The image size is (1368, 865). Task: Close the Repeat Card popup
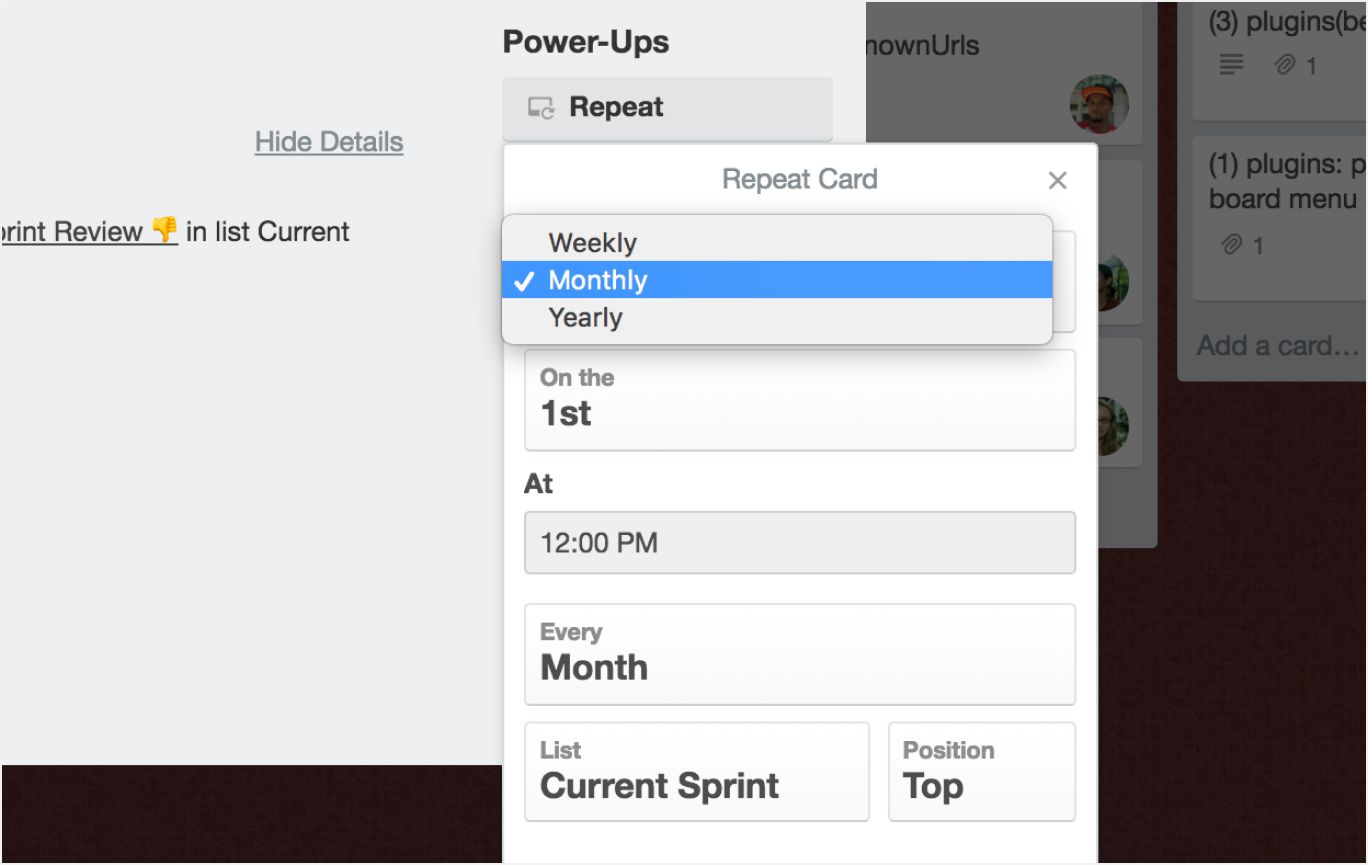pos(1057,181)
